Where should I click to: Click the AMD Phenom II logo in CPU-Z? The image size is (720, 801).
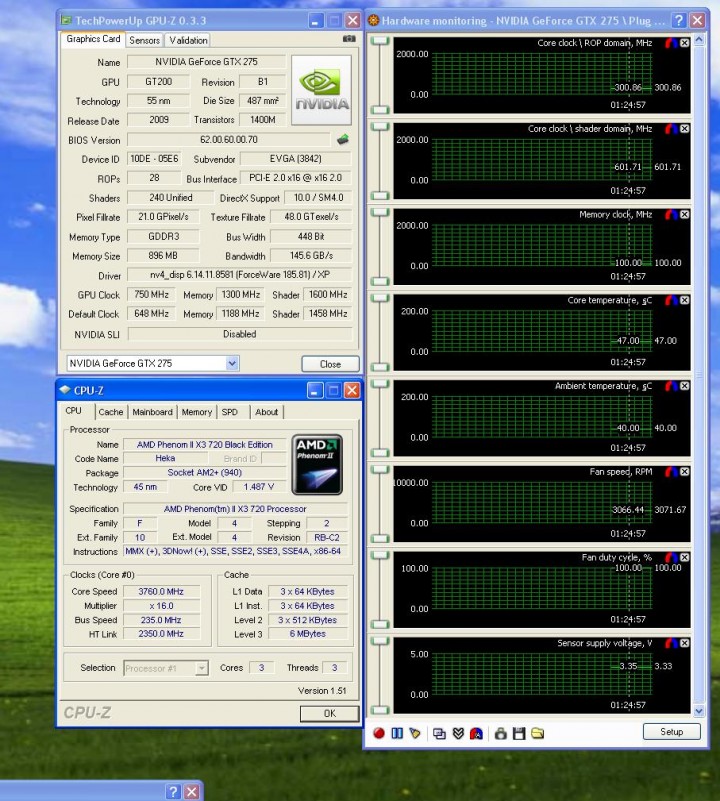317,465
